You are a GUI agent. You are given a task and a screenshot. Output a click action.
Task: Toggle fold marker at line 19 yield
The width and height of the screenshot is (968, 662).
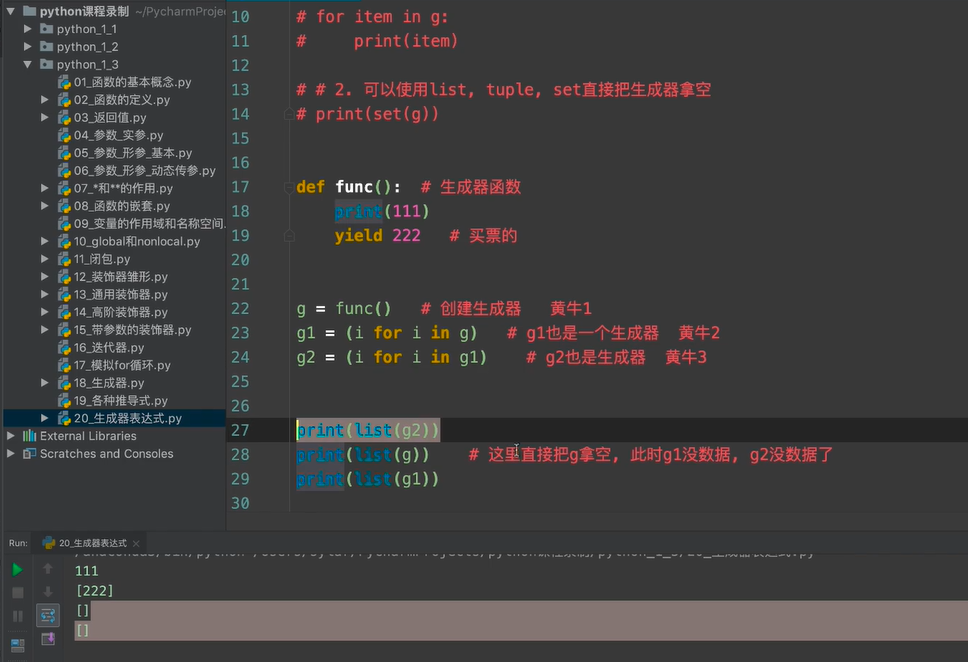point(288,236)
